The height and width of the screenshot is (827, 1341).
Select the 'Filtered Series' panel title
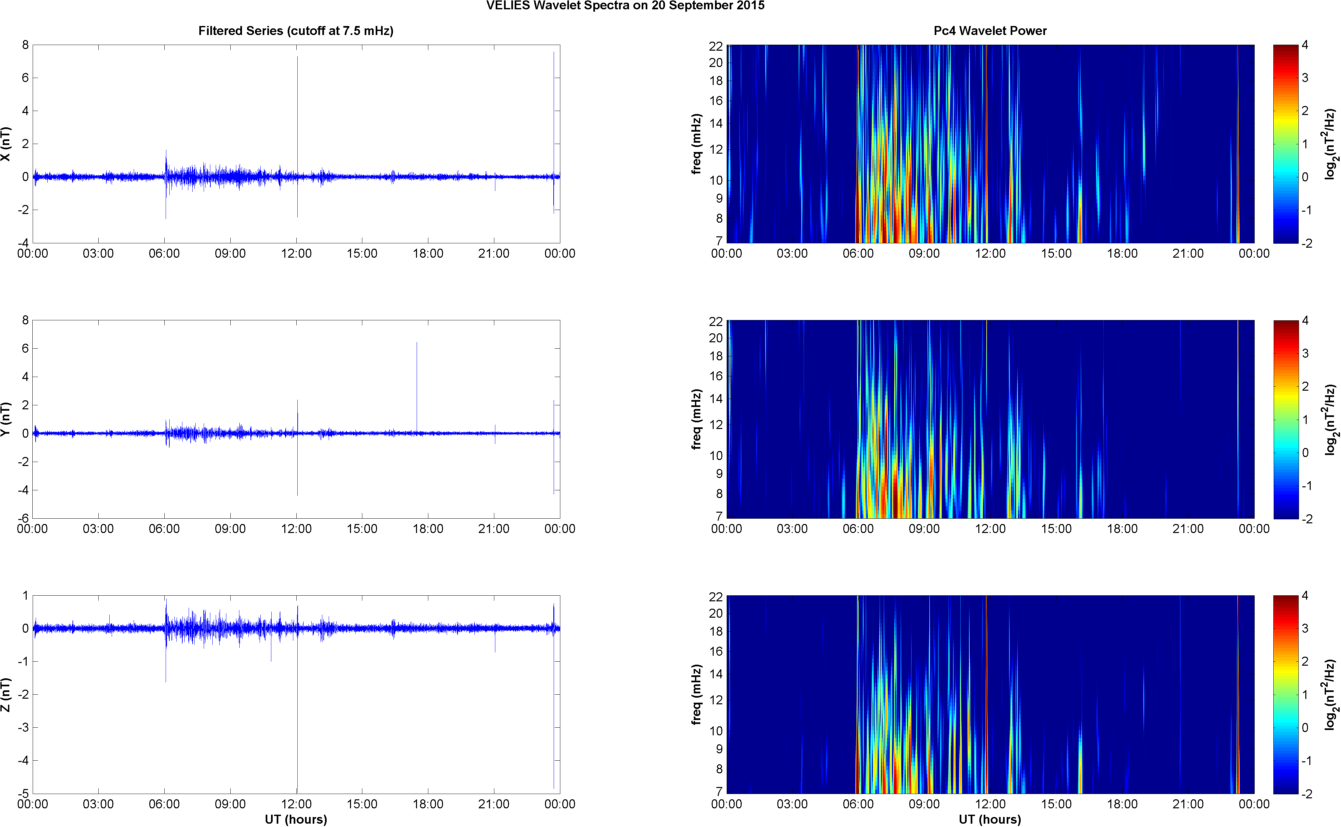296,31
